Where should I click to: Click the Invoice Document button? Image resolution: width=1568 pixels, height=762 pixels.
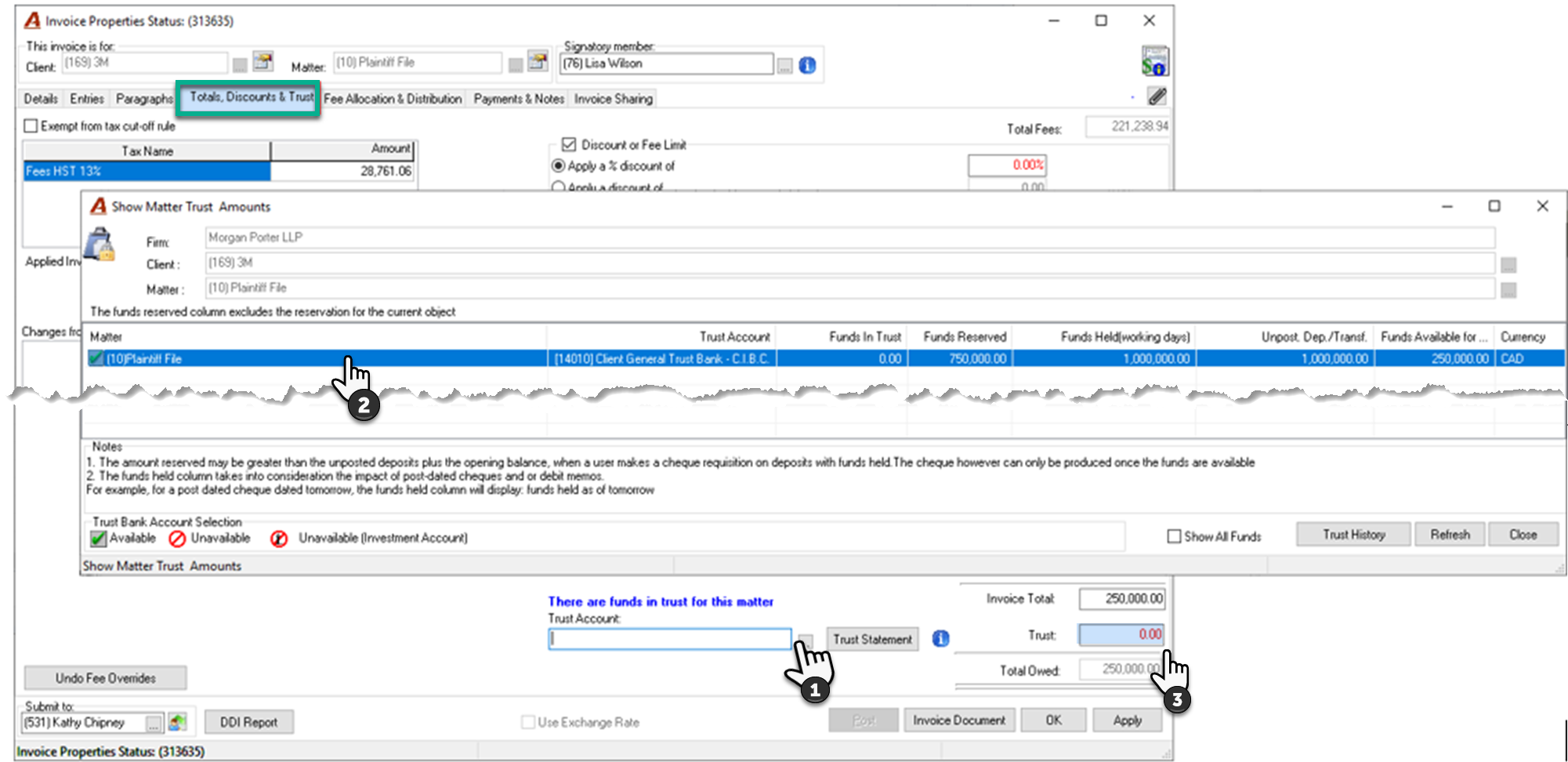(x=959, y=720)
